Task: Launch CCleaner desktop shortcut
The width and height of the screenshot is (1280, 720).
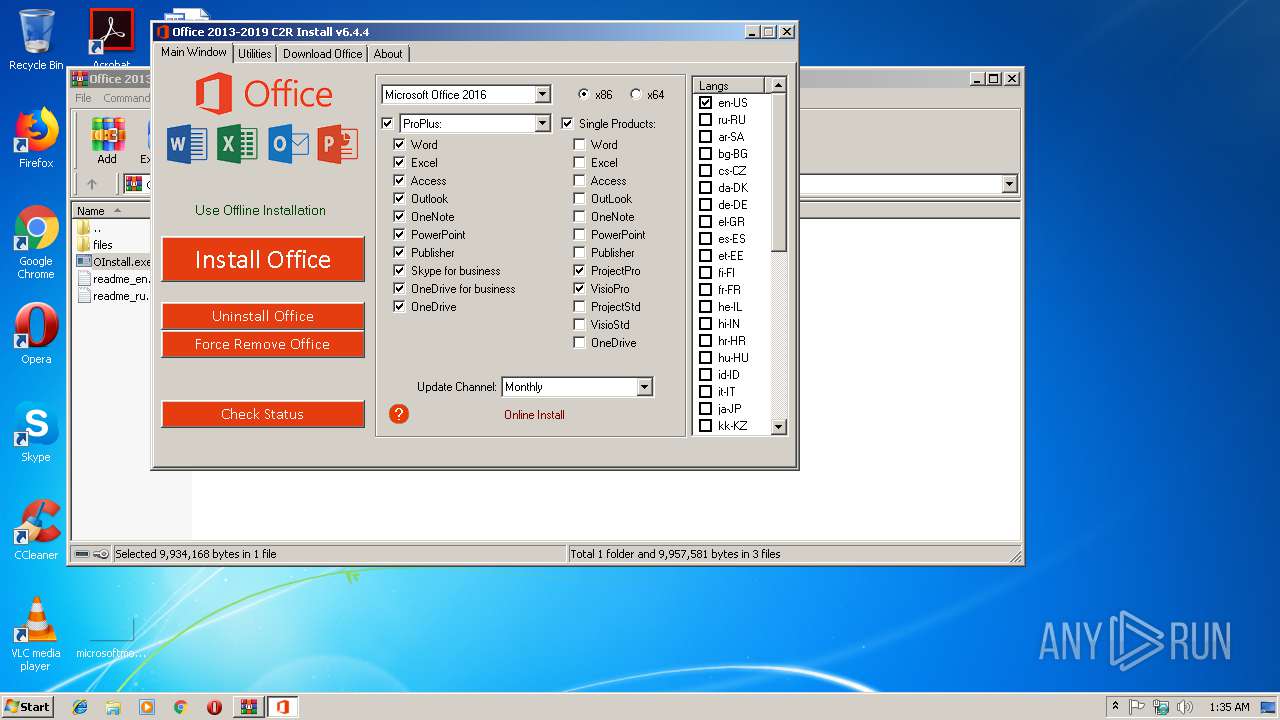Action: [x=36, y=530]
